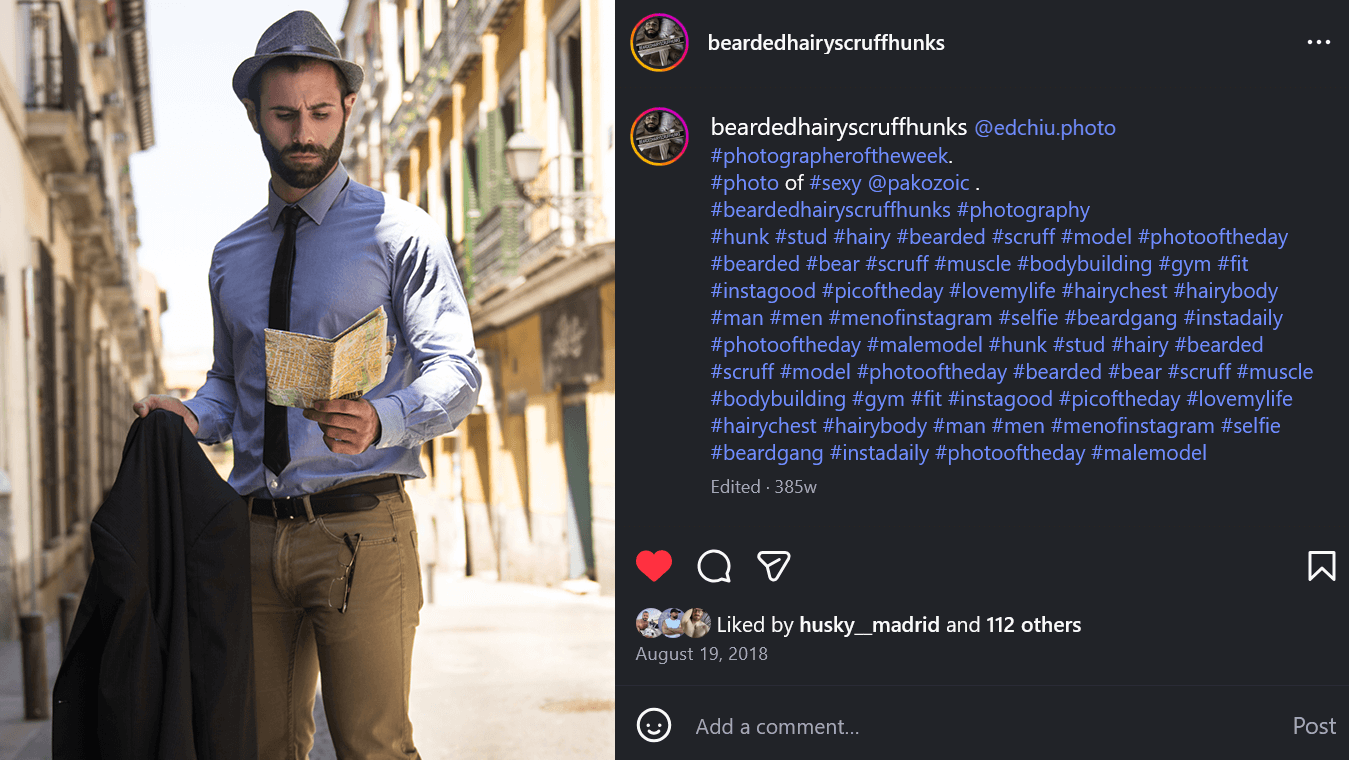Screen dimensions: 1349x760
Task: Open more options three-dot menu
Action: click(x=1319, y=43)
